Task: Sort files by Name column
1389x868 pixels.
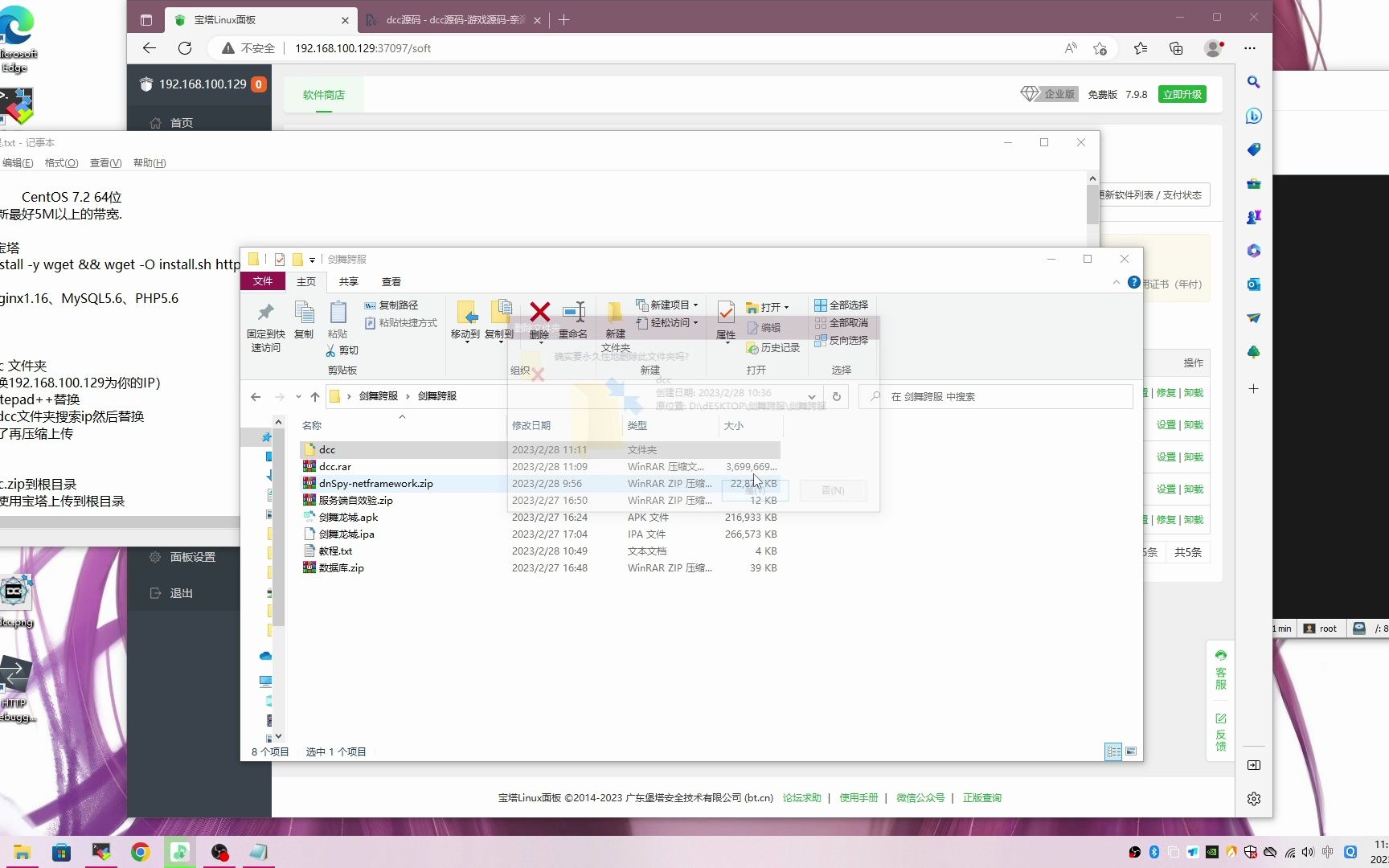Action: click(402, 425)
